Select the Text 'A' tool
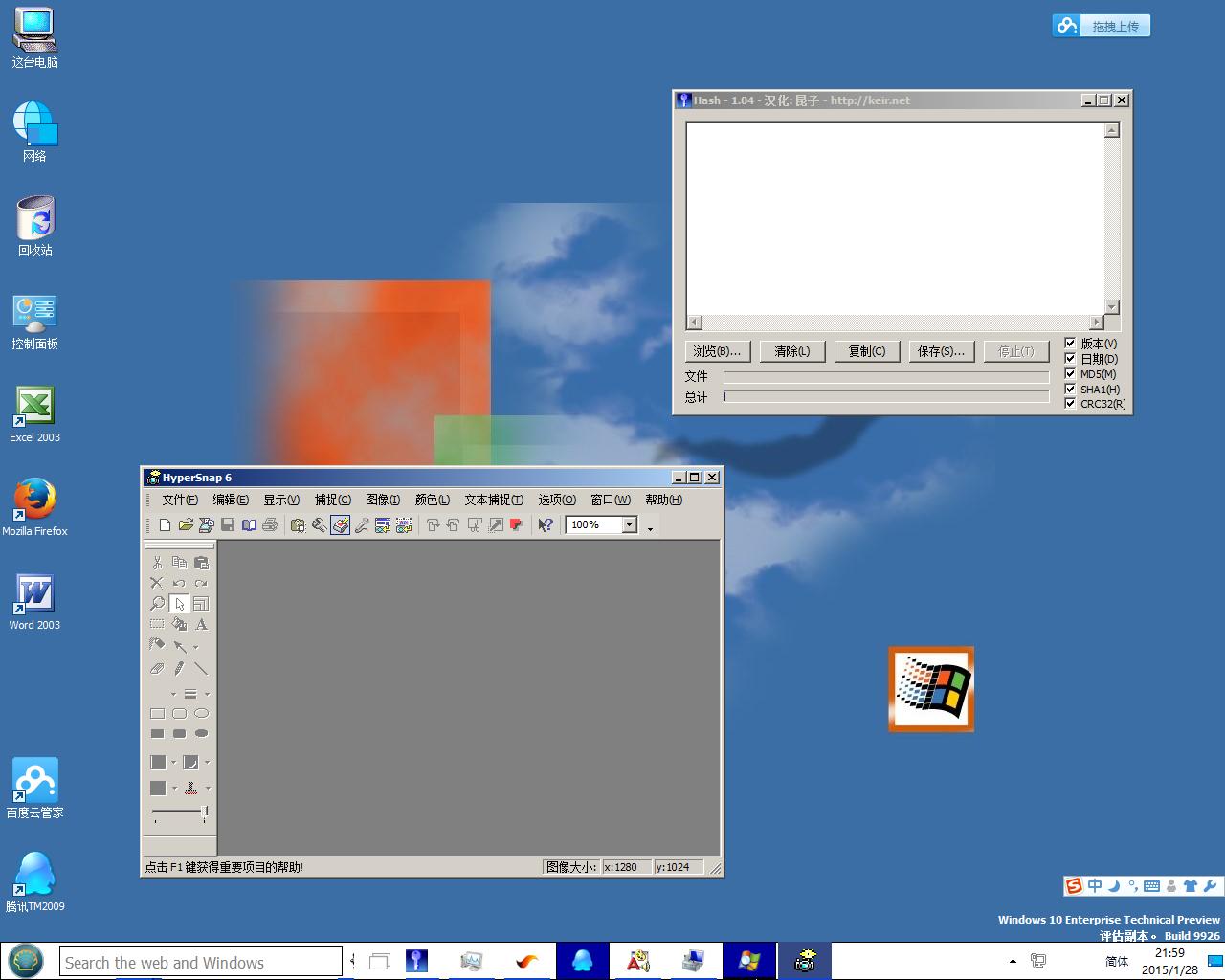Viewport: 1225px width, 980px height. tap(201, 624)
